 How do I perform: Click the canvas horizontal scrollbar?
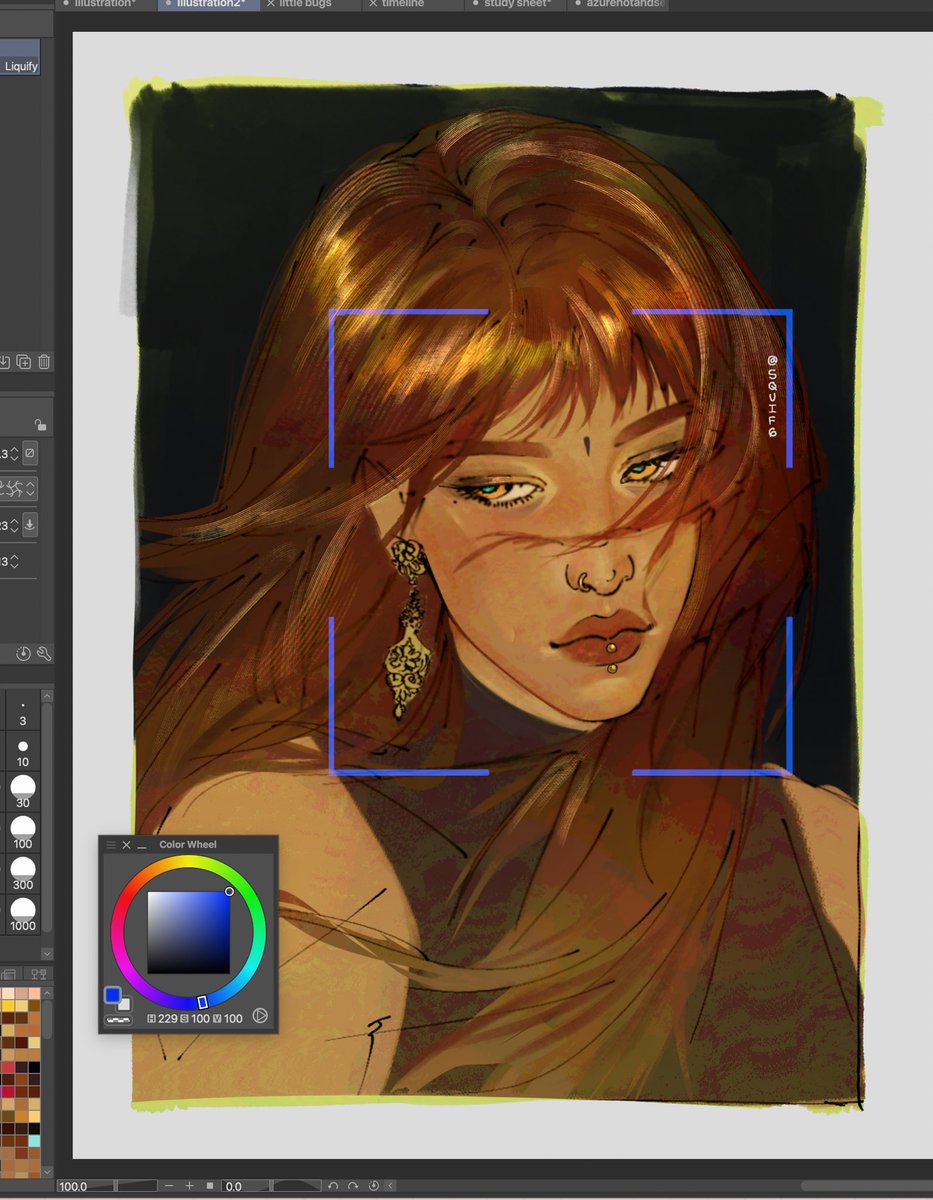coord(866,1186)
